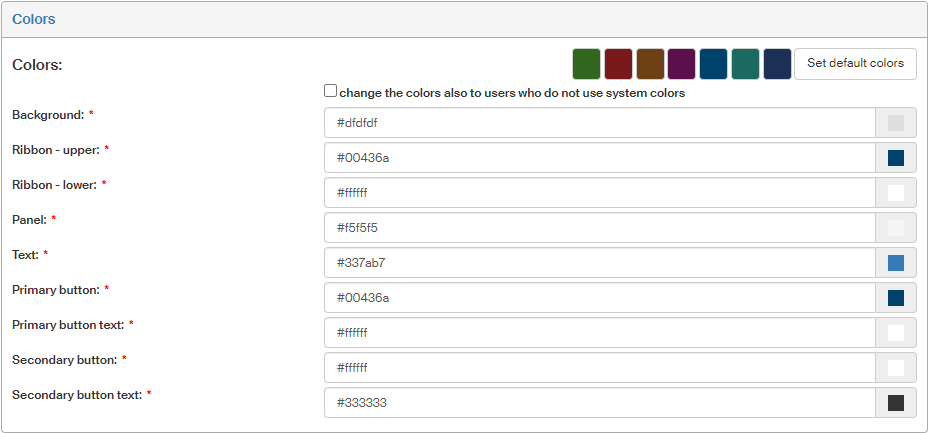Click the Colors panel heading
The height and width of the screenshot is (433, 928).
click(34, 19)
